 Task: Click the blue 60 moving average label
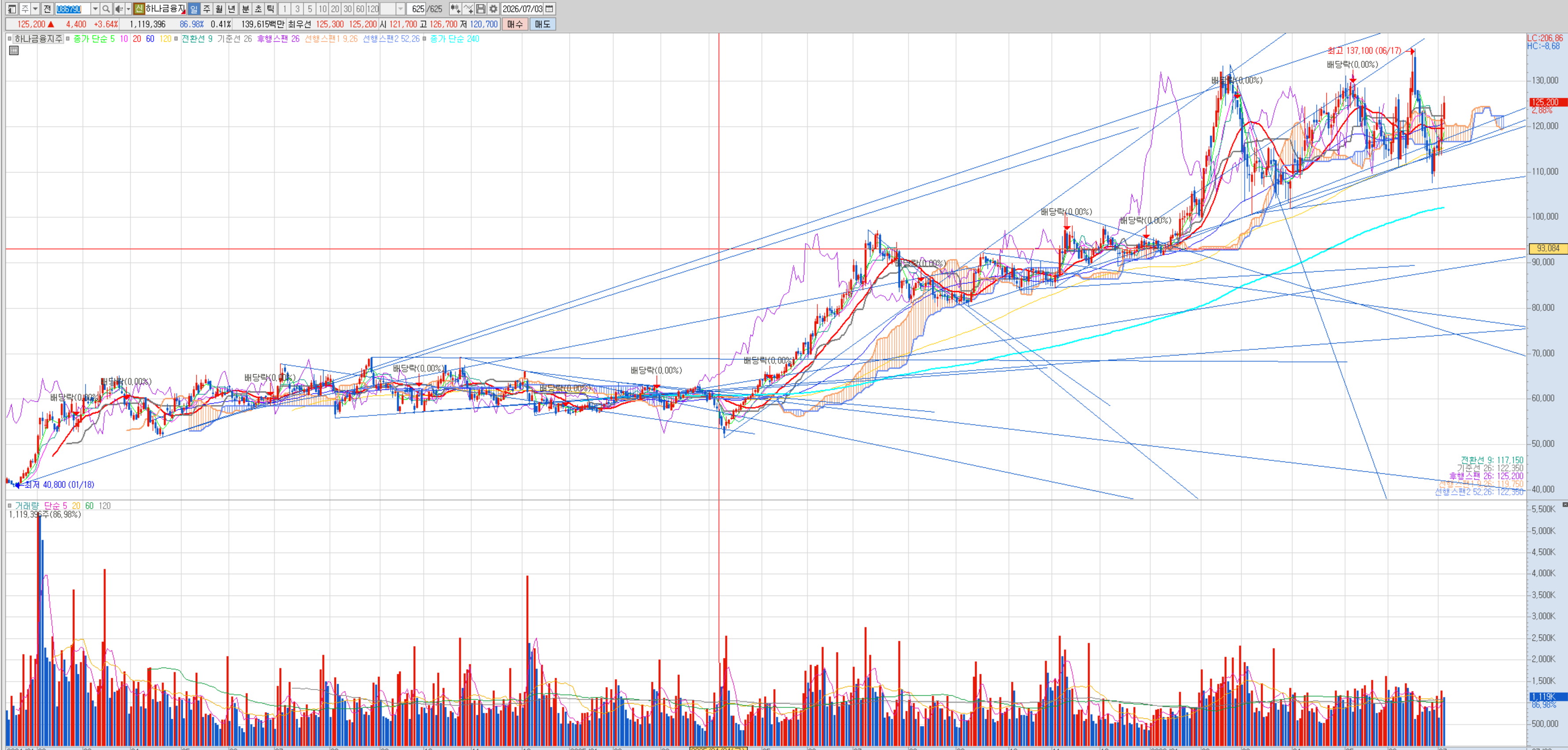150,39
